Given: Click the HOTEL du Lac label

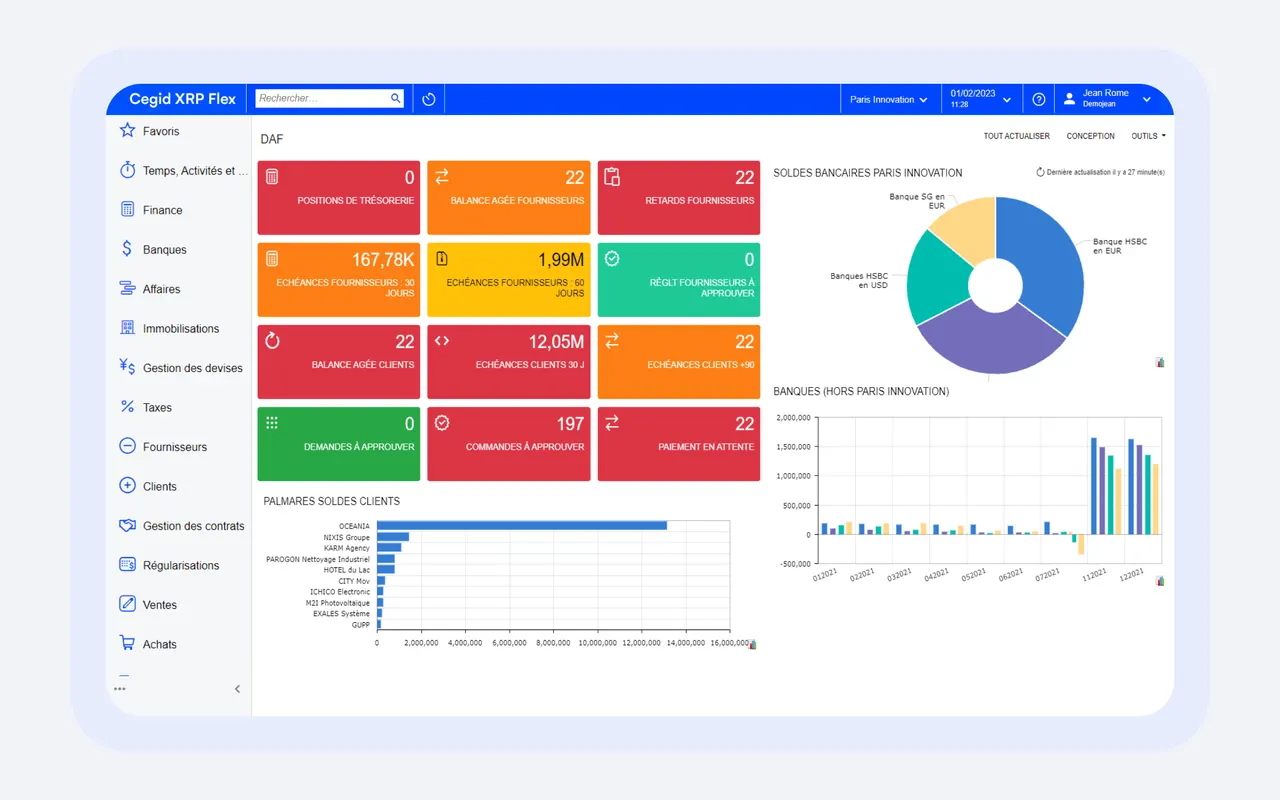Looking at the screenshot, I should [x=347, y=570].
